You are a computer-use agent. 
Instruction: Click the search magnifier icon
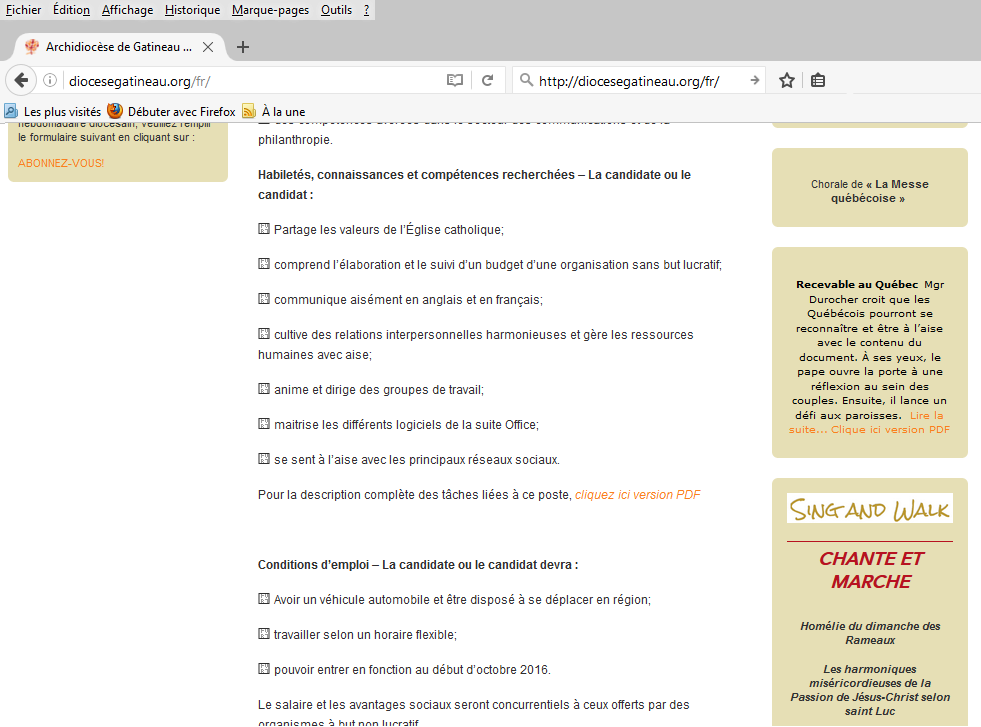pos(527,80)
